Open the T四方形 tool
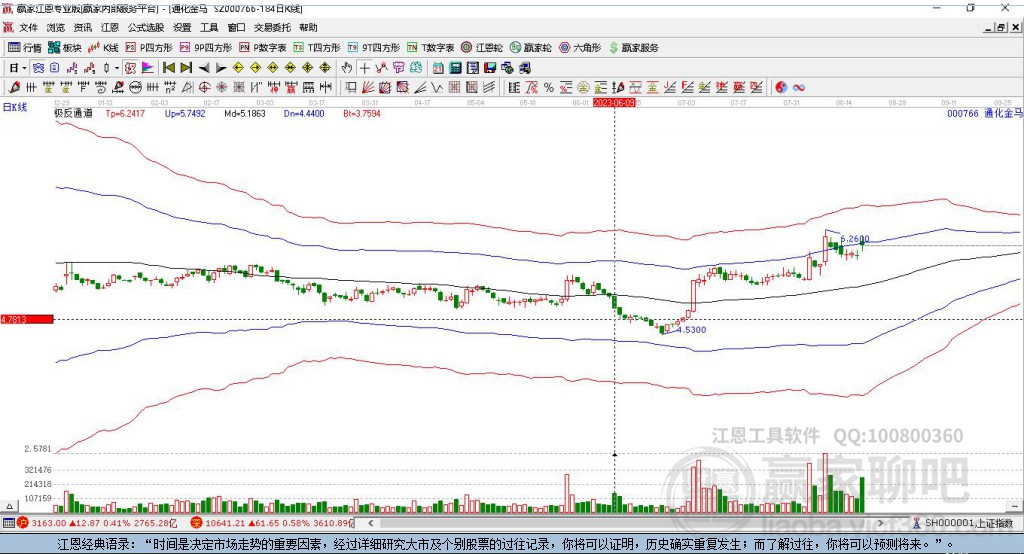The image size is (1024, 554). coord(317,48)
